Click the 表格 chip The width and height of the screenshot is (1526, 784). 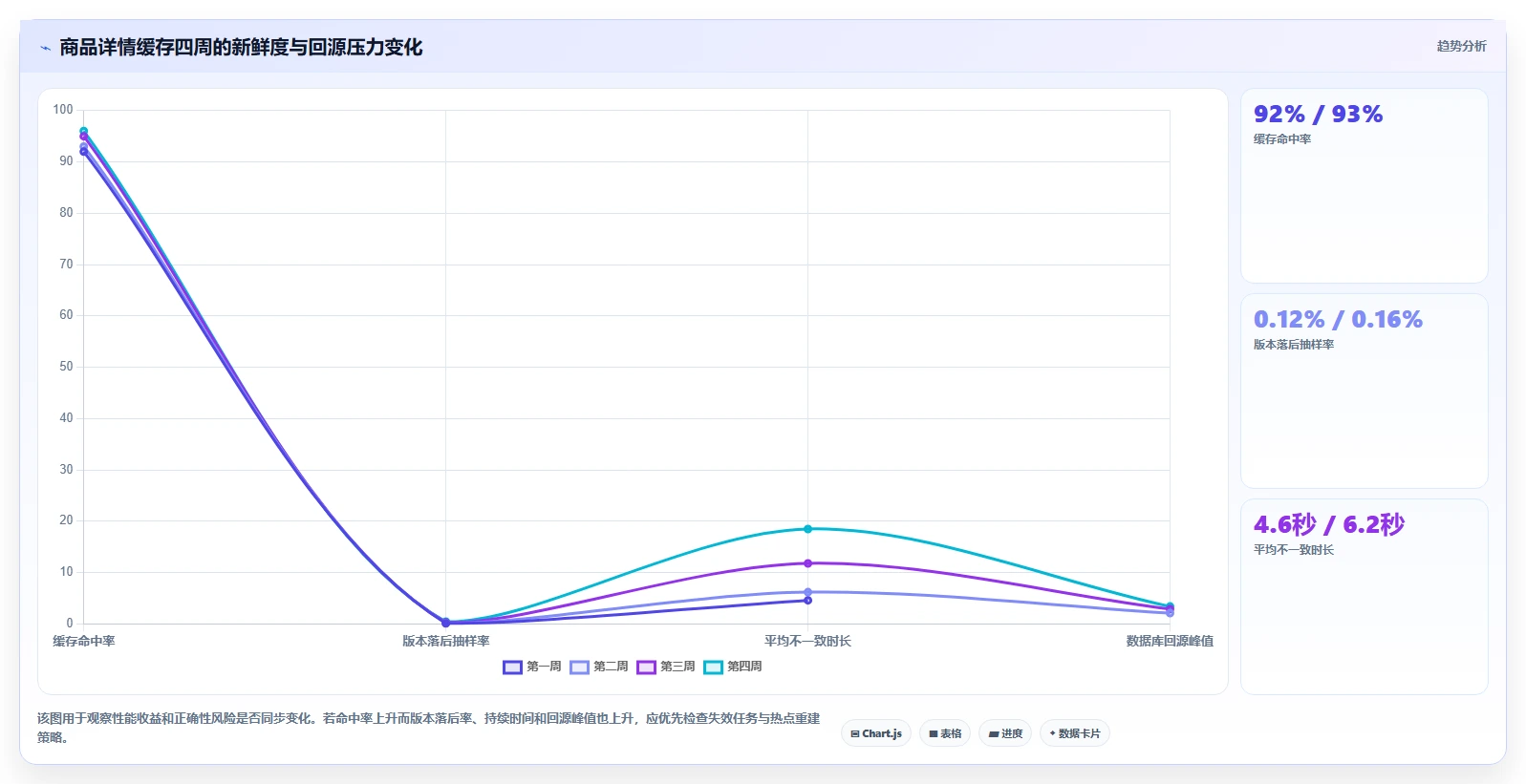(945, 733)
